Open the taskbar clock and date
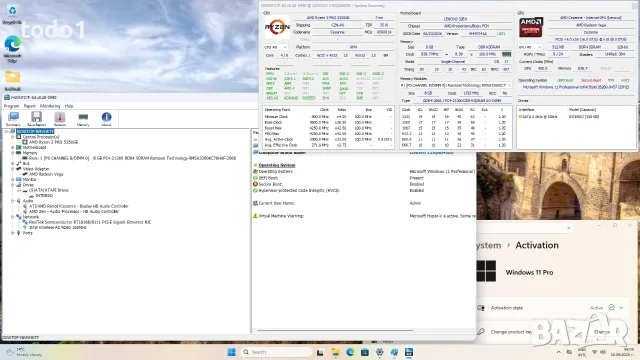640x360 pixels. (x=623, y=352)
